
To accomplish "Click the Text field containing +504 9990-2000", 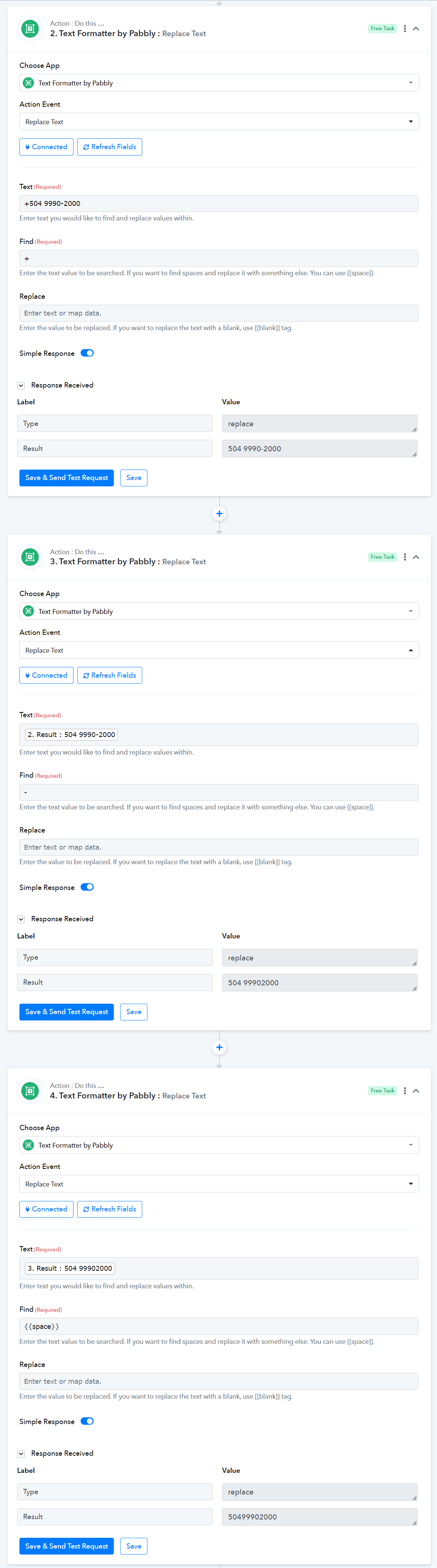I will pos(219,203).
